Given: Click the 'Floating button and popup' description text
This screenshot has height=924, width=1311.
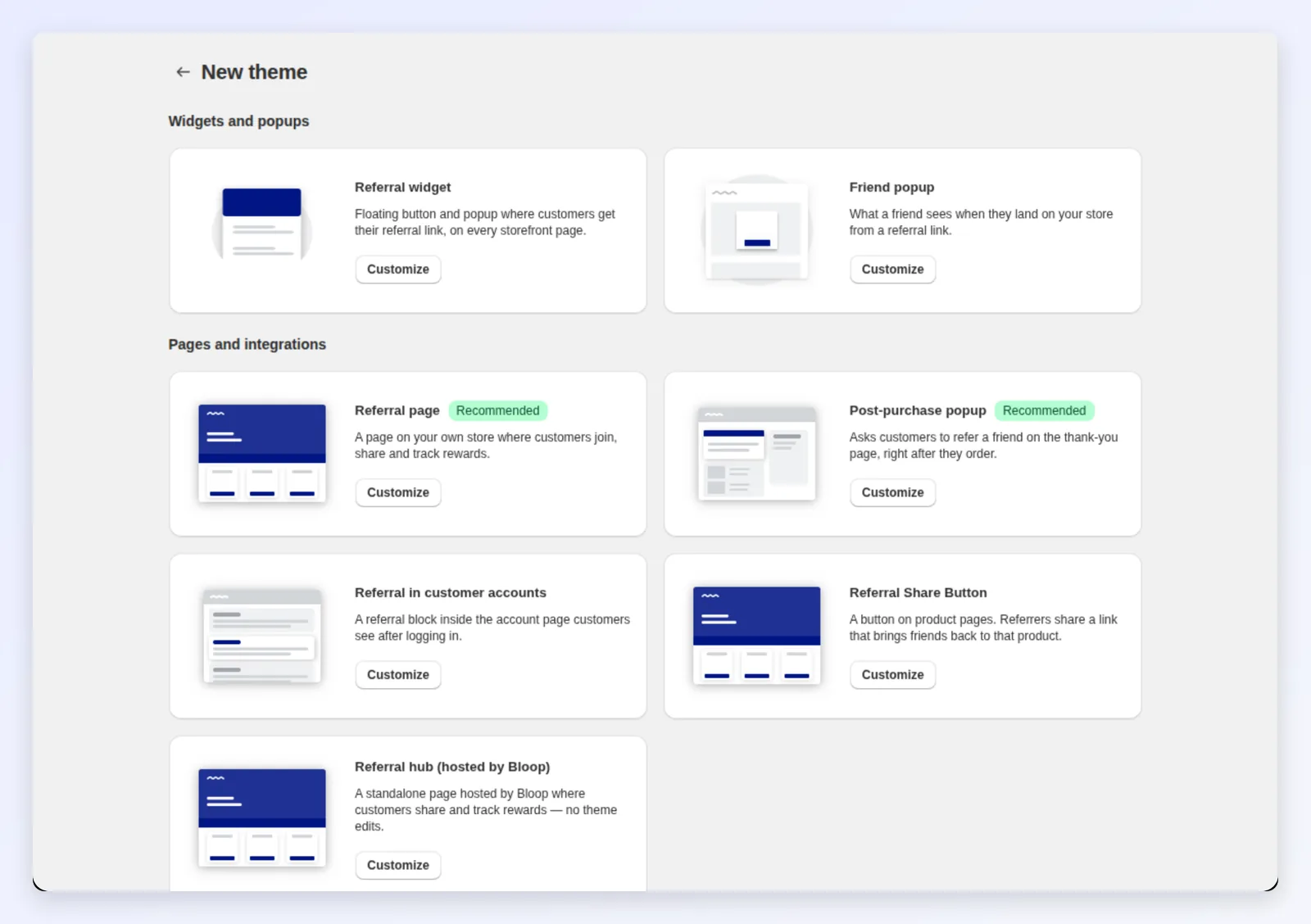Looking at the screenshot, I should tap(485, 222).
